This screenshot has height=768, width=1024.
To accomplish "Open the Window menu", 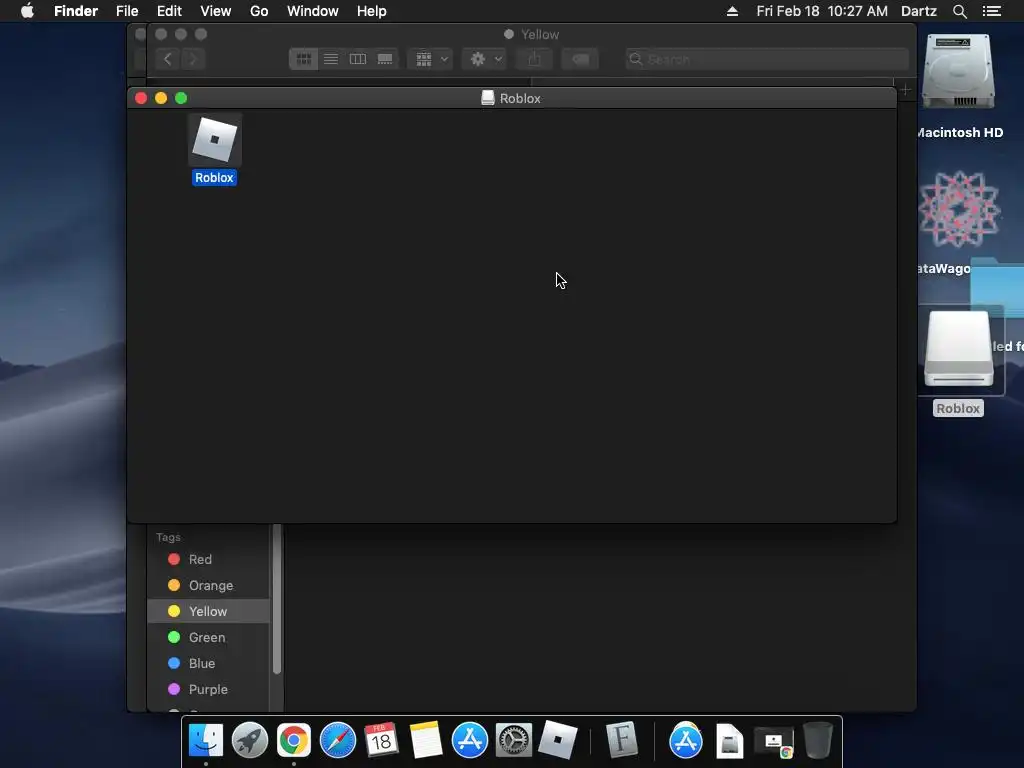I will click(313, 11).
